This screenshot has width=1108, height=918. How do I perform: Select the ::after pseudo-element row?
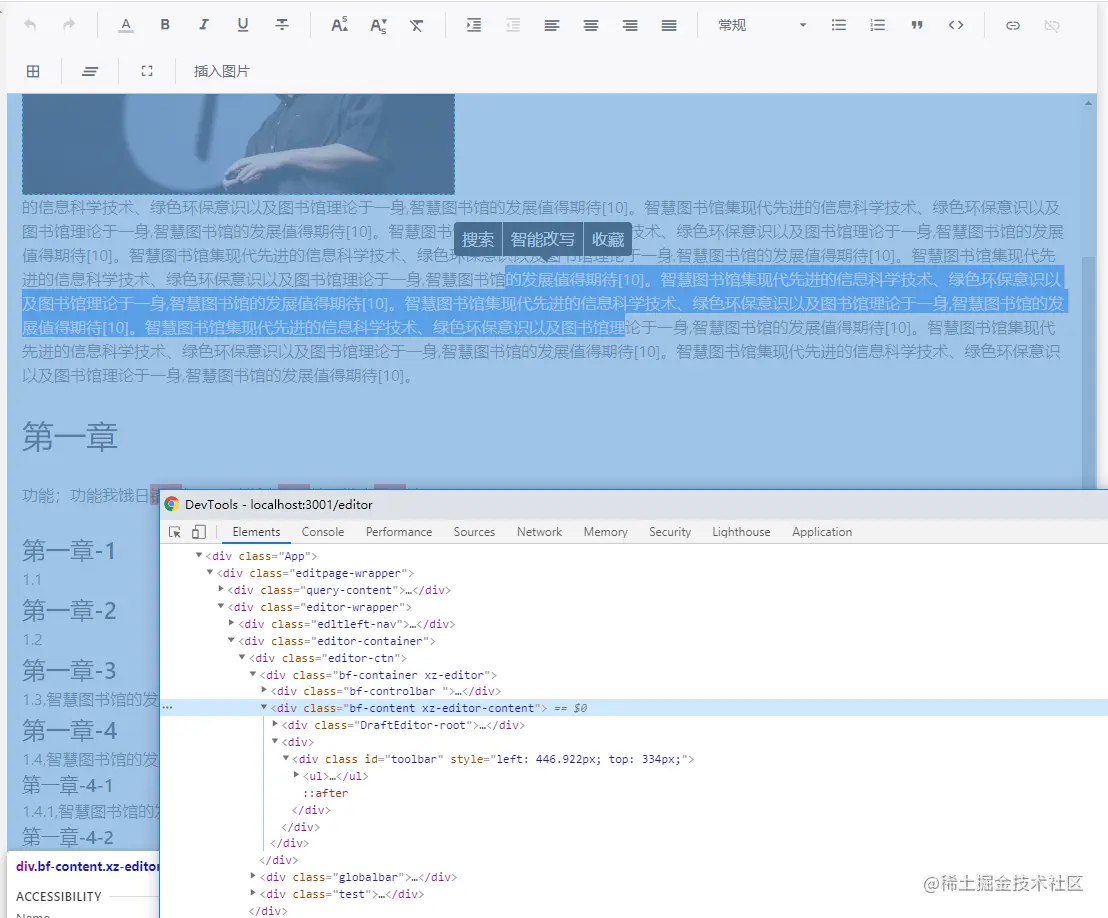tap(325, 793)
